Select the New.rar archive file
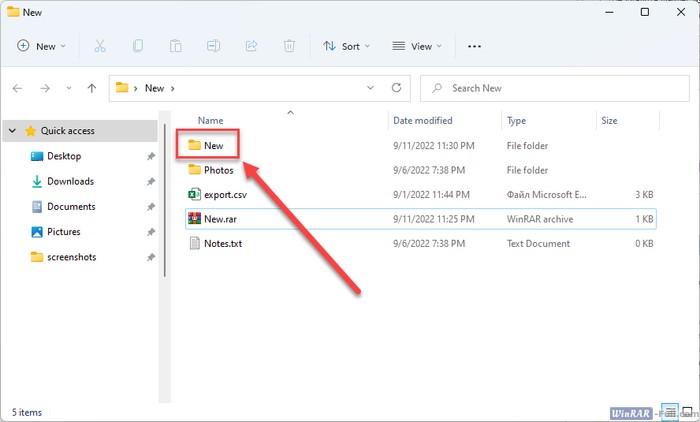 pyautogui.click(x=220, y=218)
